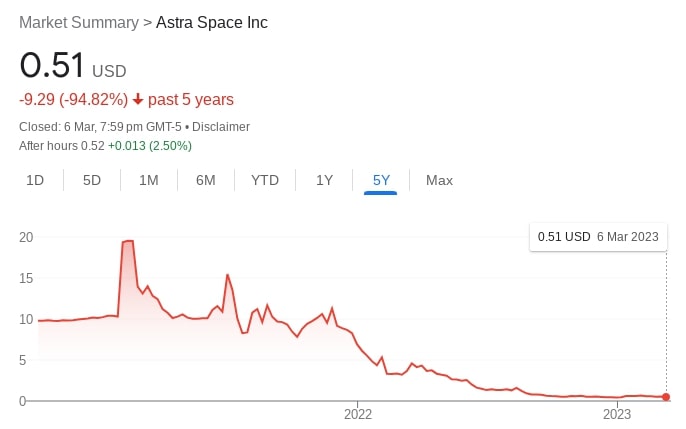Screen dimensions: 686x429
Task: Click the -9.29 (-94.82%) change text
Action: point(74,100)
